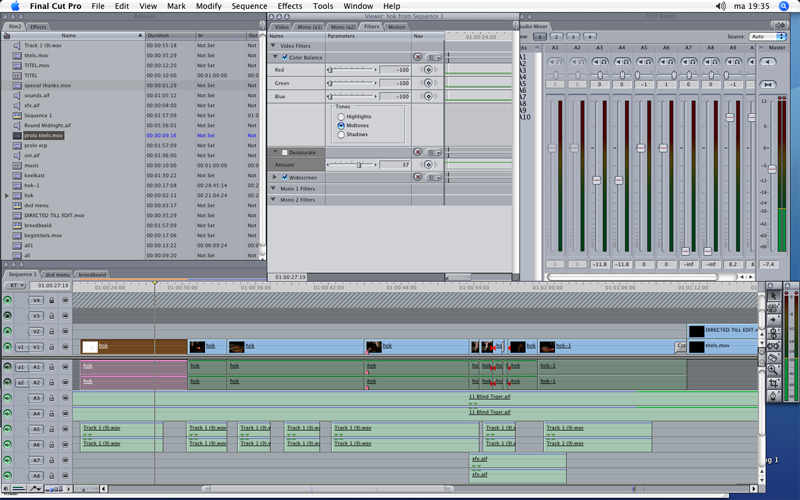This screenshot has width=800, height=500.
Task: Open the Color Balance filter options dropdown
Action: pos(434,57)
